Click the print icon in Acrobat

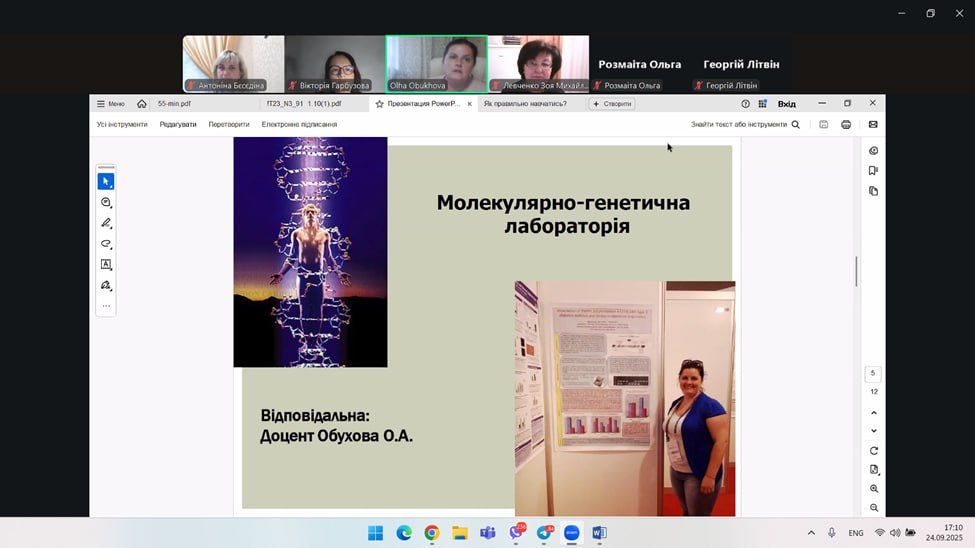click(x=846, y=125)
